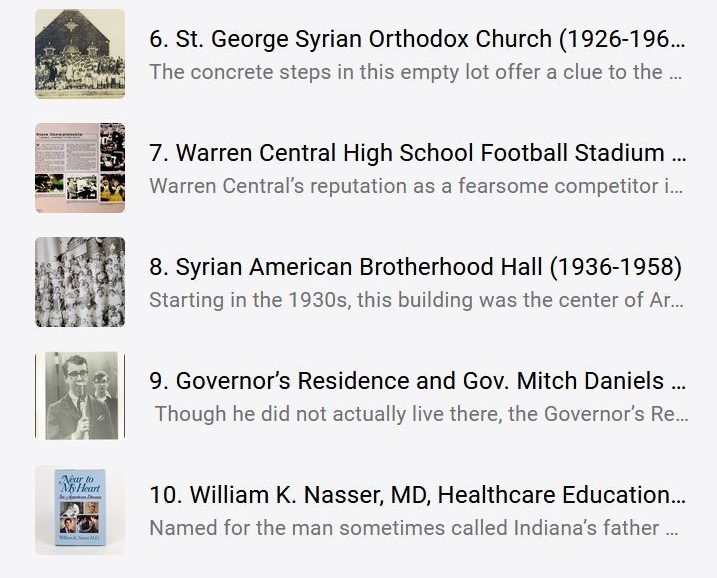The height and width of the screenshot is (578, 717).
Task: Select the Governor's Residence and Gov. Mitch Daniels title
Action: 420,381
